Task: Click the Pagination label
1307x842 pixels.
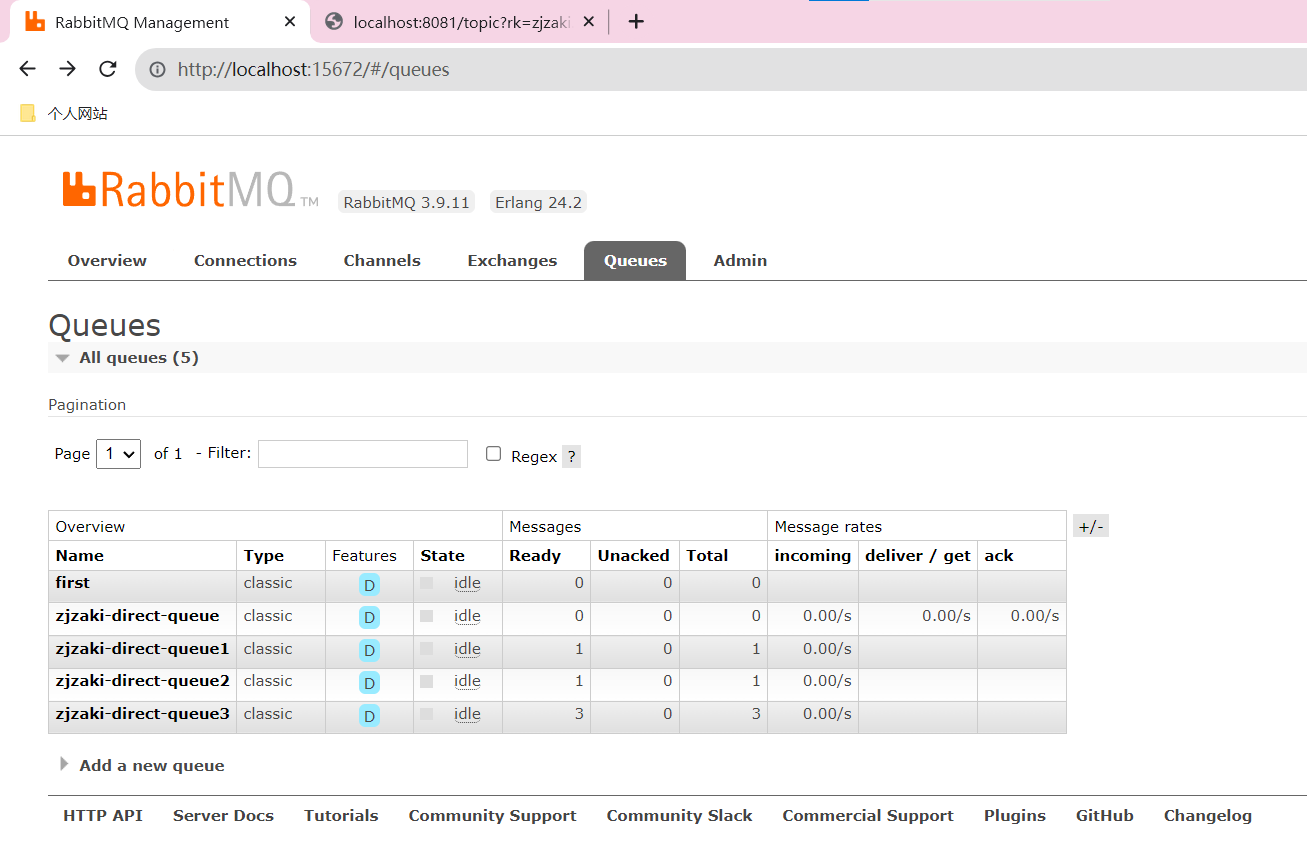Action: click(x=87, y=404)
